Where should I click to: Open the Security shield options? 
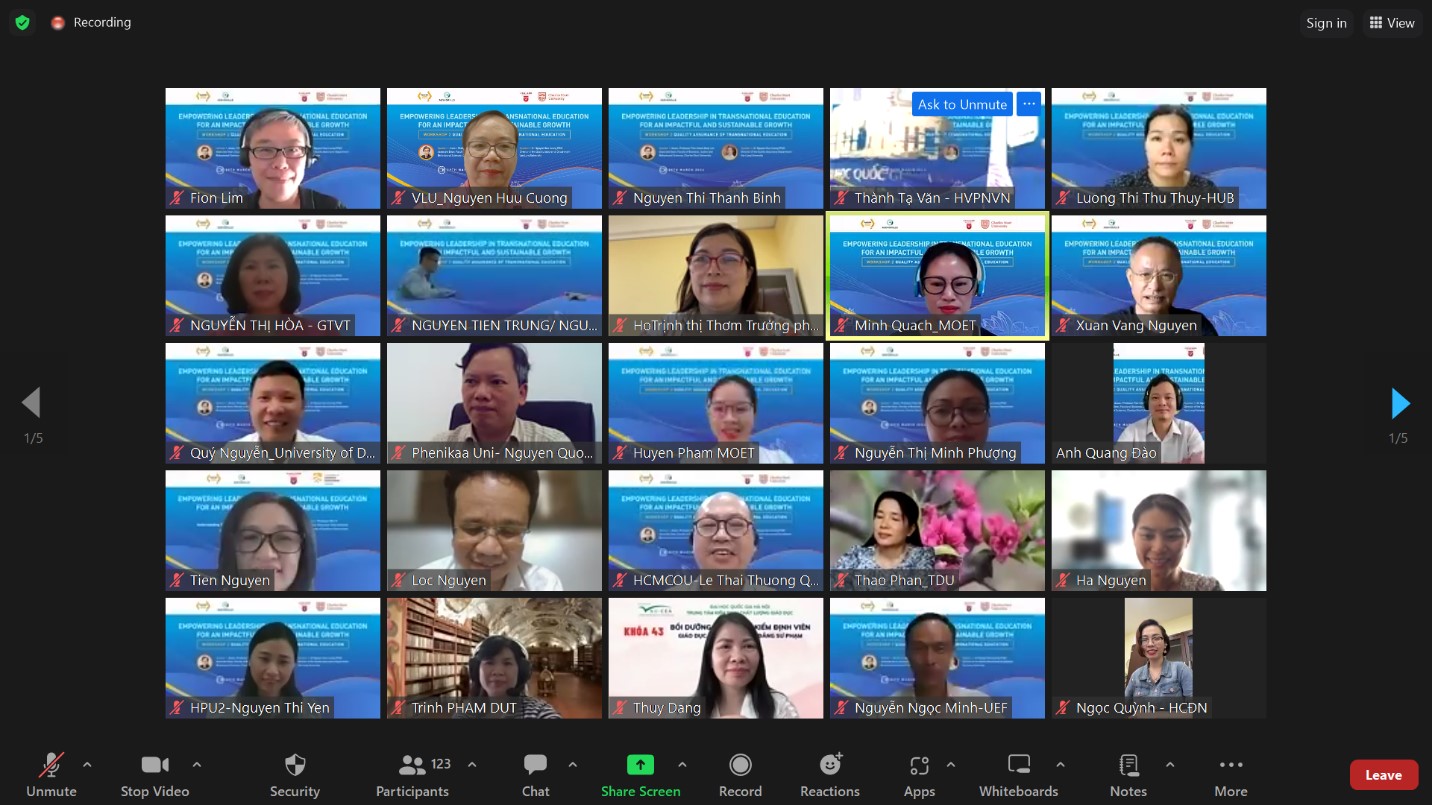[294, 774]
